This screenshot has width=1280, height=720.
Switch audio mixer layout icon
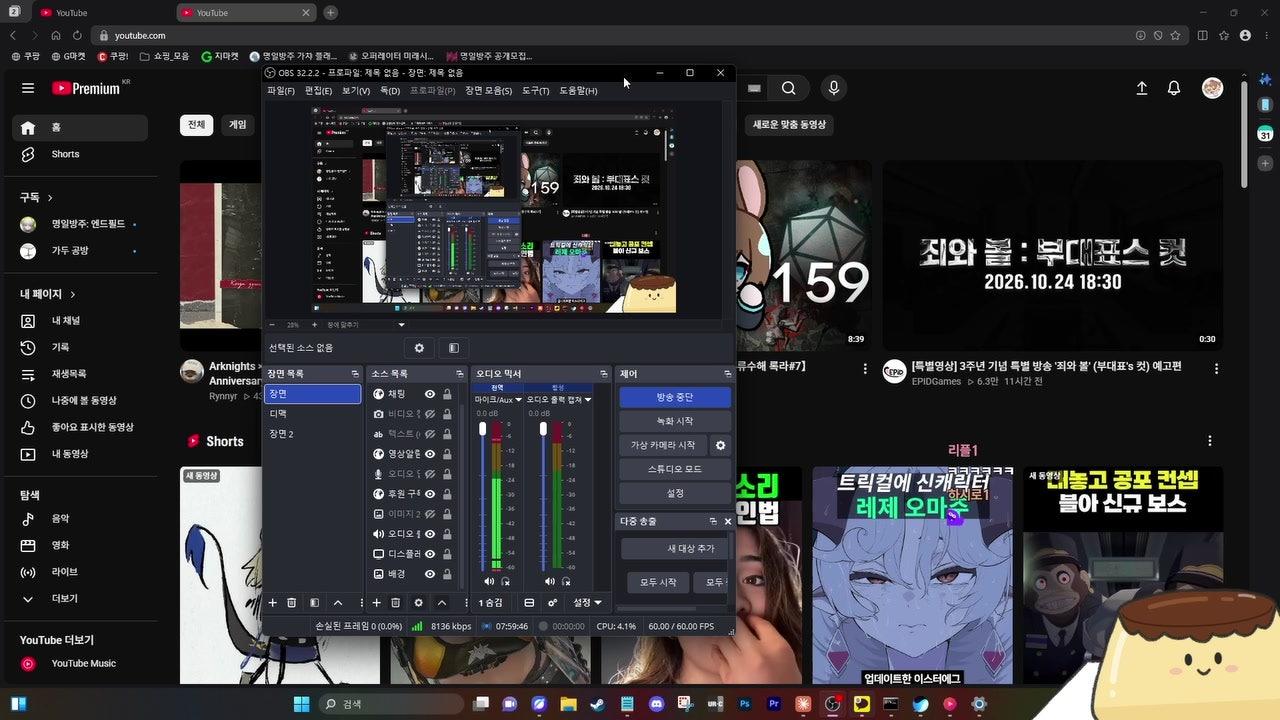pyautogui.click(x=529, y=603)
